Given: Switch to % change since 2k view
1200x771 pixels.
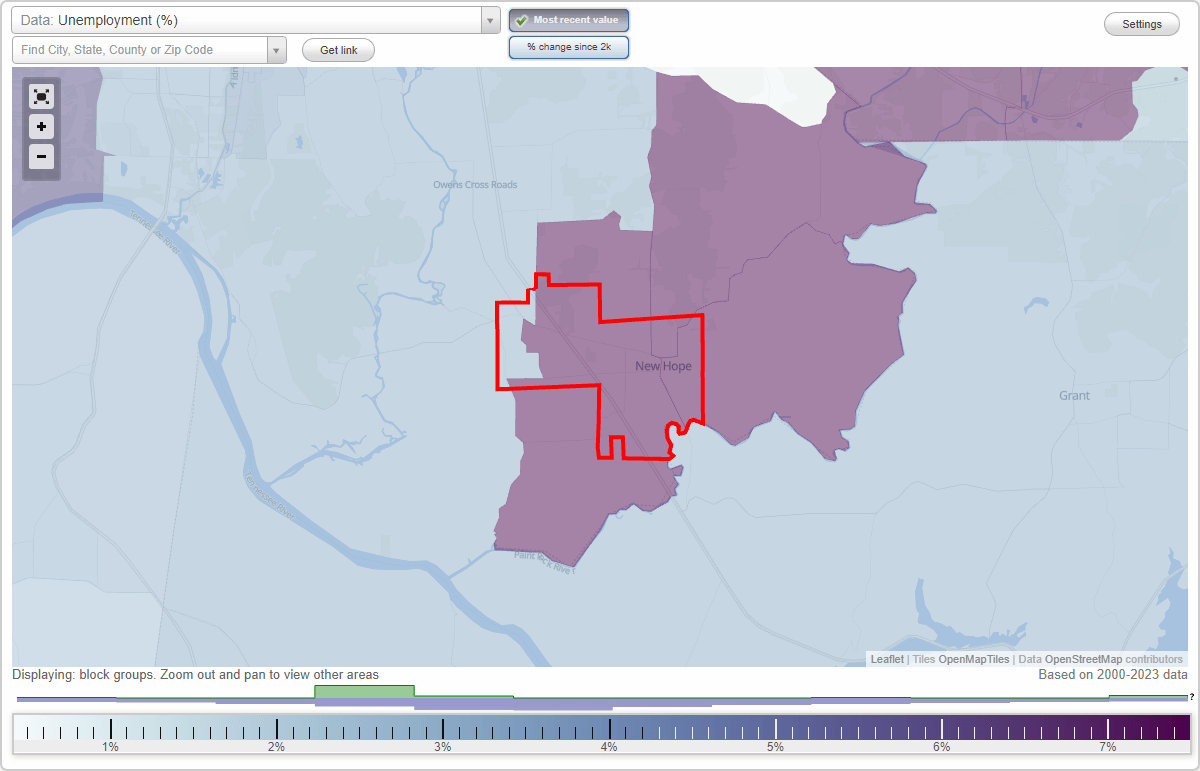Looking at the screenshot, I should [568, 46].
